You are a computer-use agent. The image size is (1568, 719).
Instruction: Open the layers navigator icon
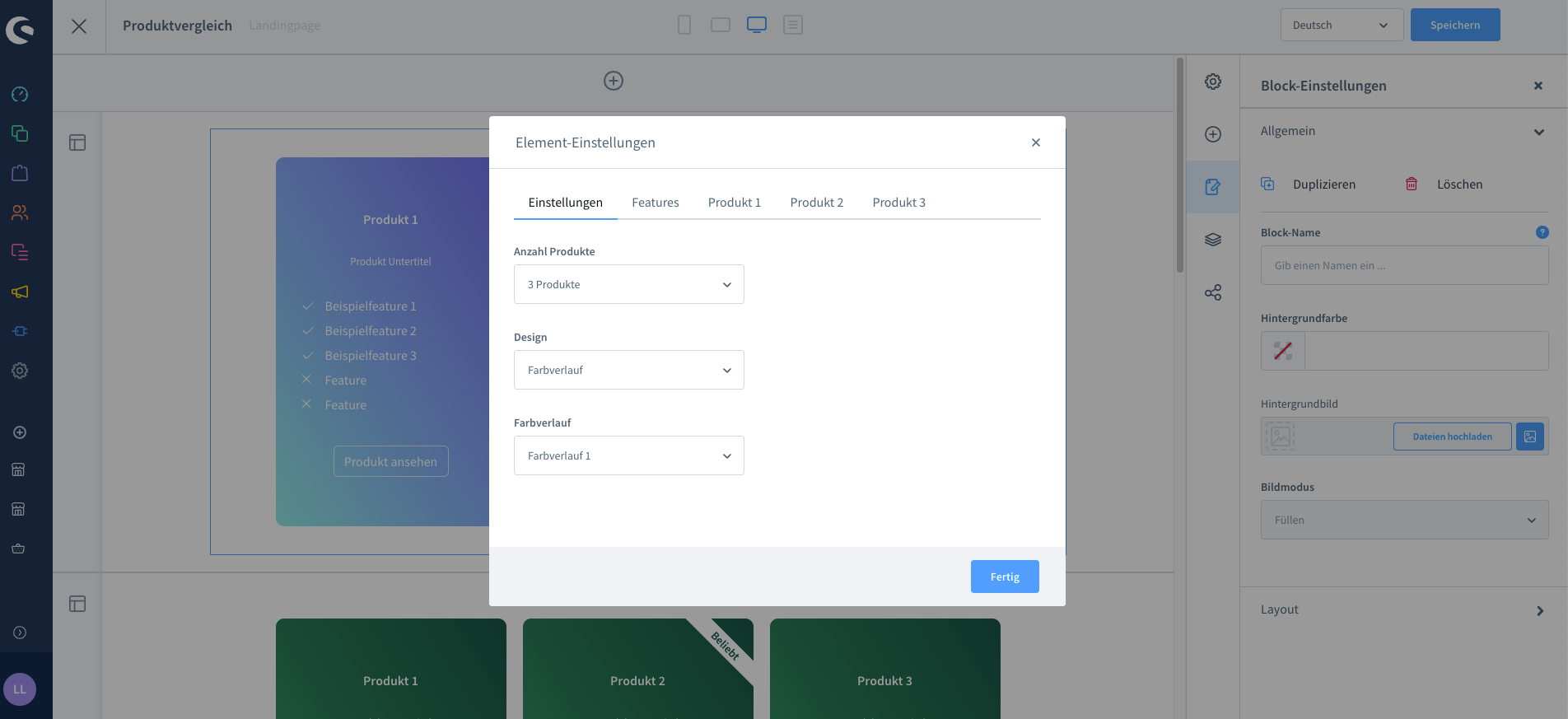1213,240
